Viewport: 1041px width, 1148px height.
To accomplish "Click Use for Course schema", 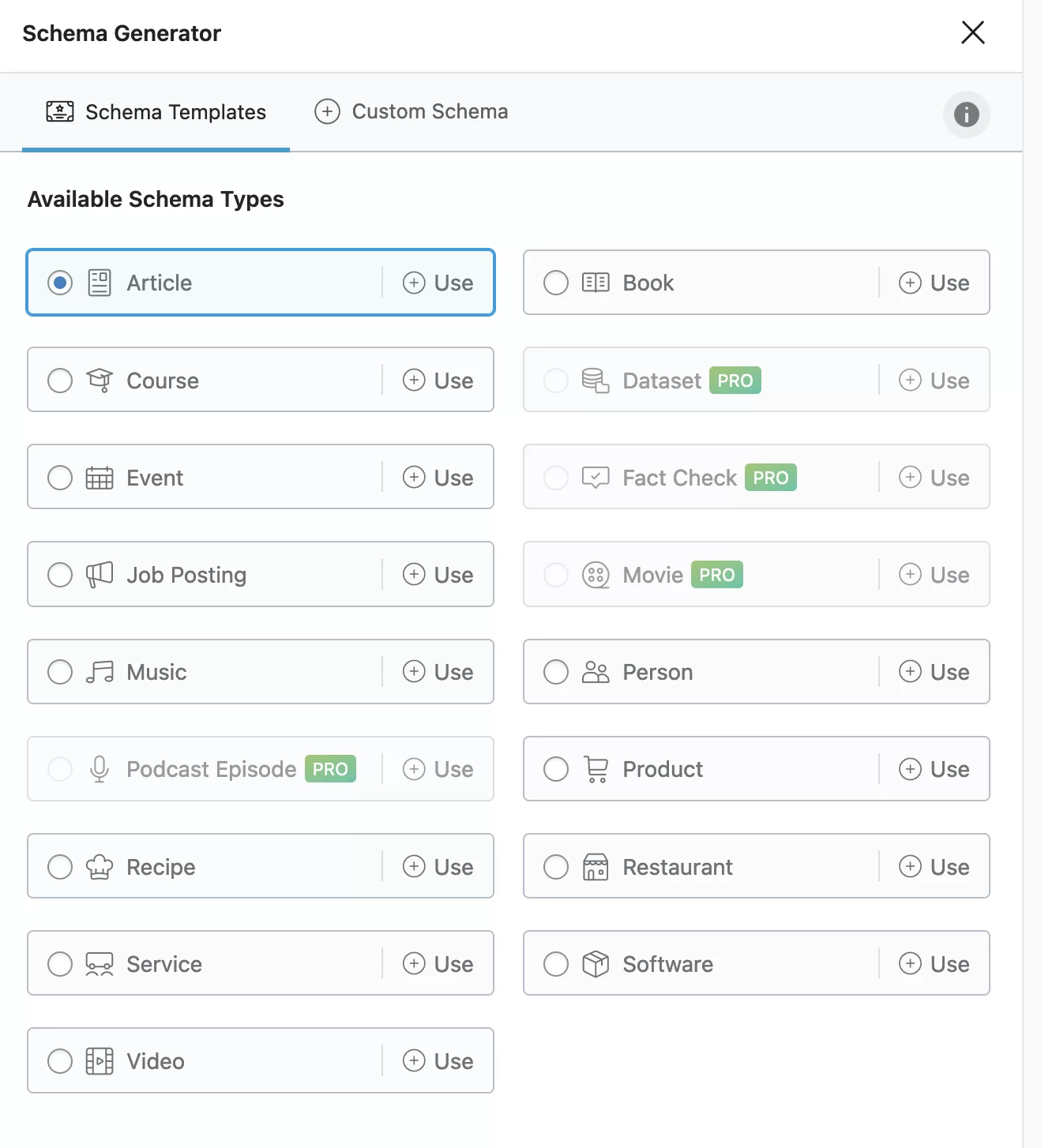I will click(x=438, y=381).
